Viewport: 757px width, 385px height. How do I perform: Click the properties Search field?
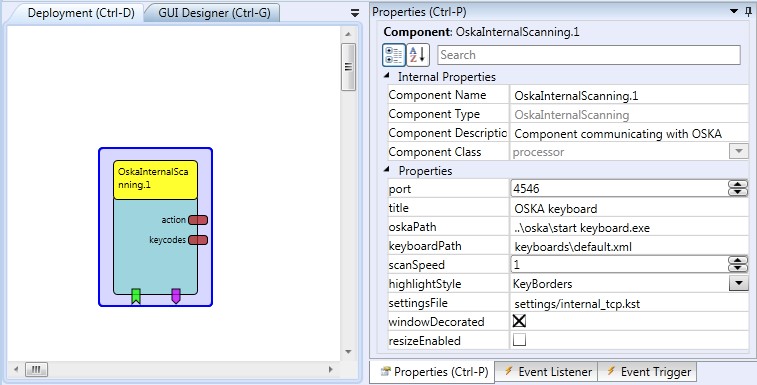click(x=589, y=55)
